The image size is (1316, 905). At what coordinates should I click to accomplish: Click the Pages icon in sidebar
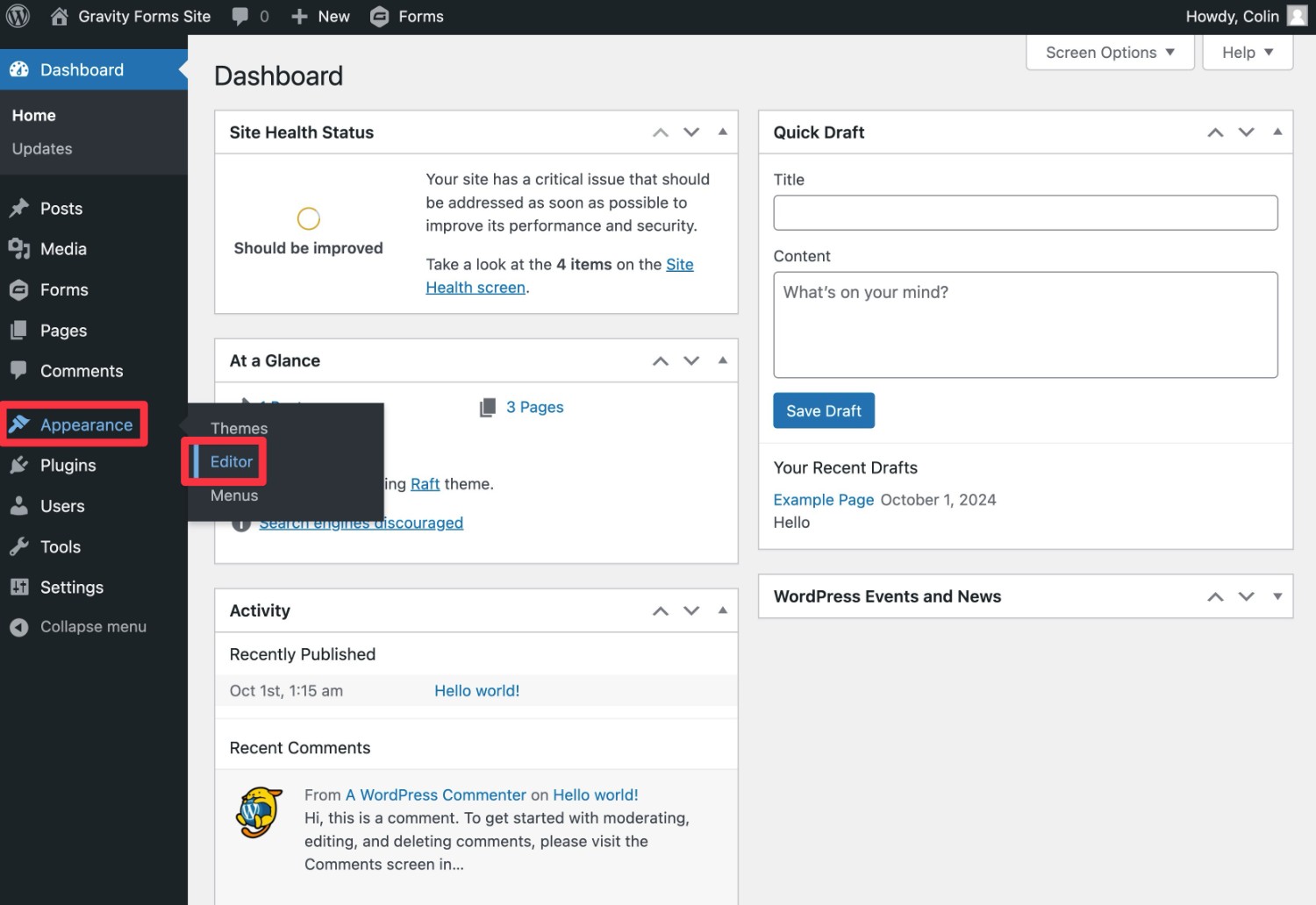[x=19, y=331]
